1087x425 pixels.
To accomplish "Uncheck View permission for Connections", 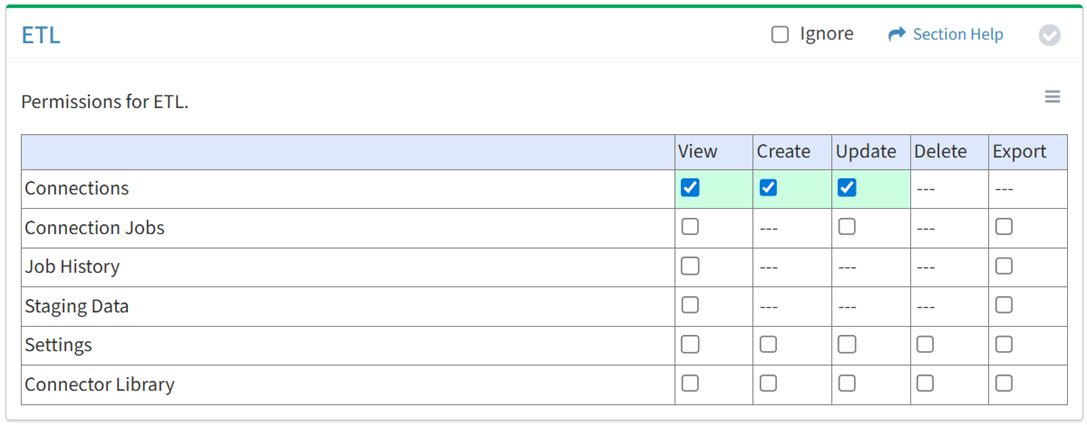I will 690,188.
